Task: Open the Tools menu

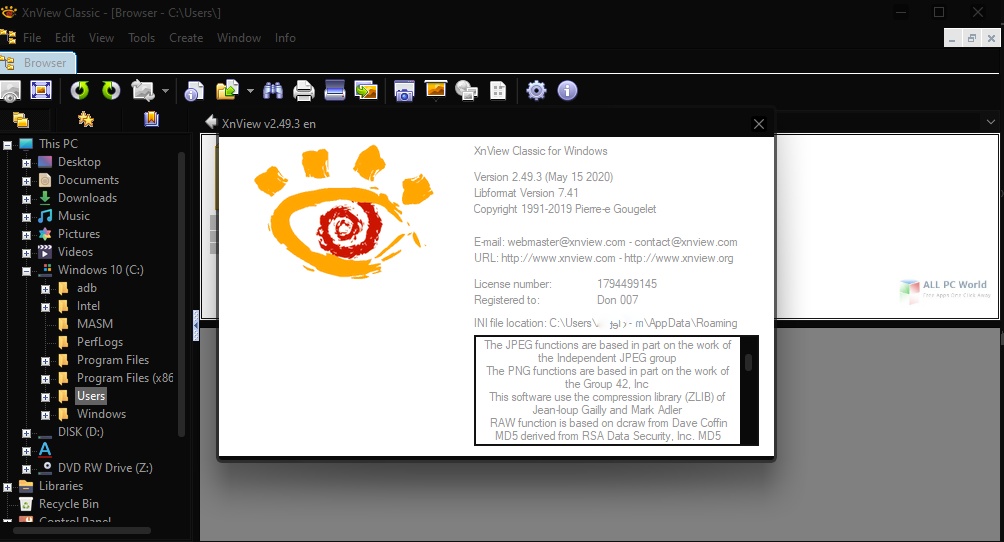Action: (x=142, y=38)
